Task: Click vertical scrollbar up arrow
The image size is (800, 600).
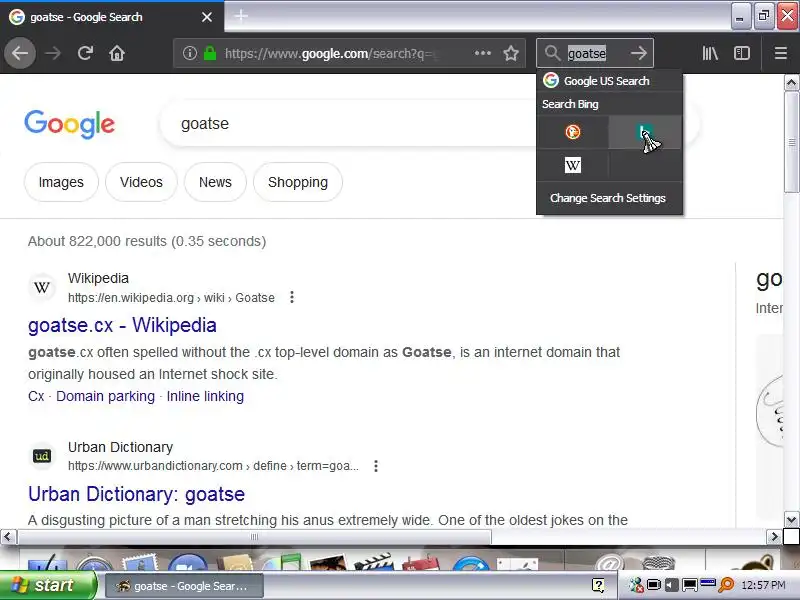Action: tap(791, 82)
